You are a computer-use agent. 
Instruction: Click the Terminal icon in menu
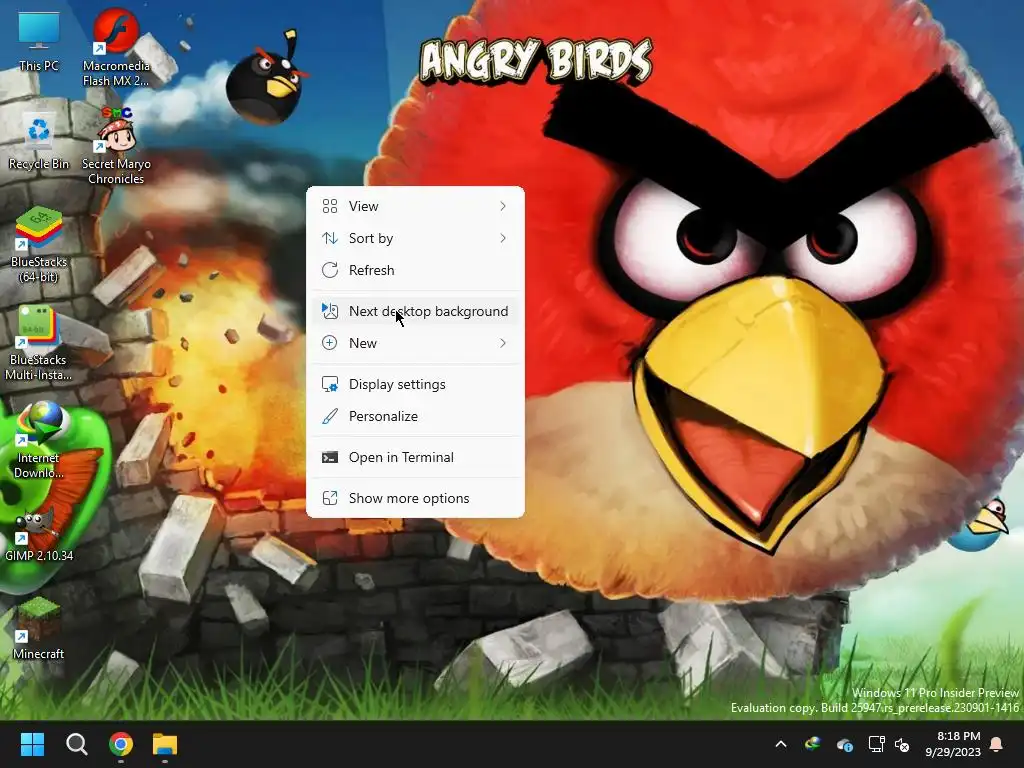tap(330, 458)
